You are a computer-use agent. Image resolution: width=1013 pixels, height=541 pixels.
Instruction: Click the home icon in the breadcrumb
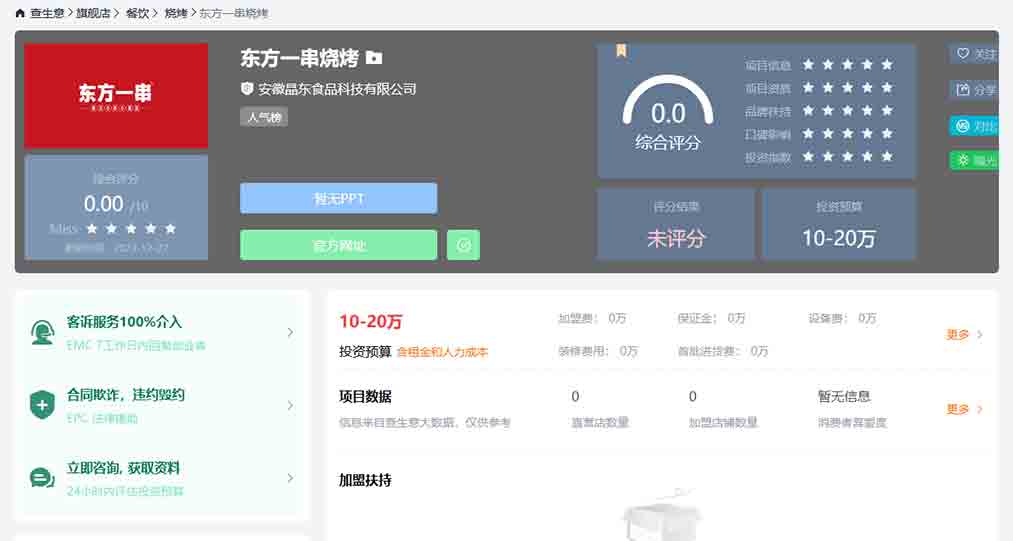pyautogui.click(x=20, y=13)
